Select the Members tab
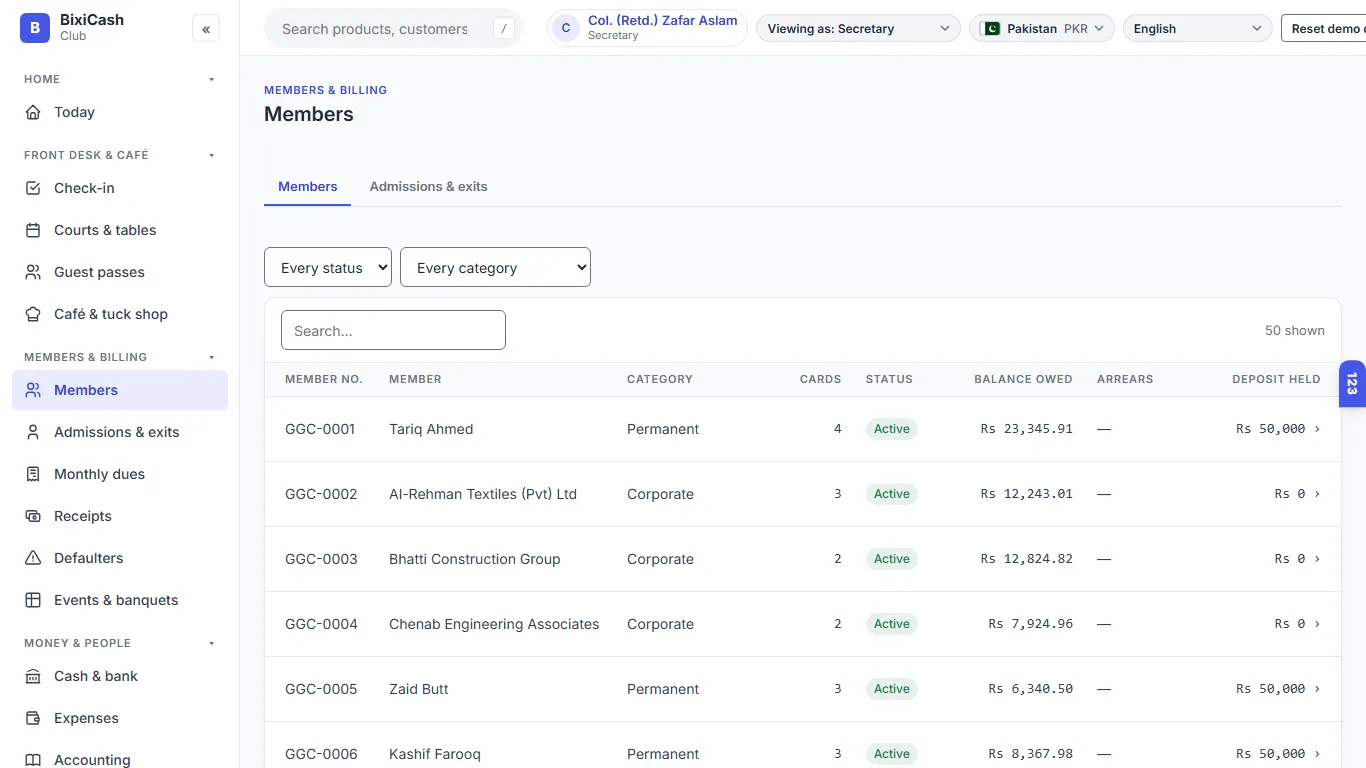This screenshot has width=1366, height=768. pos(308,186)
